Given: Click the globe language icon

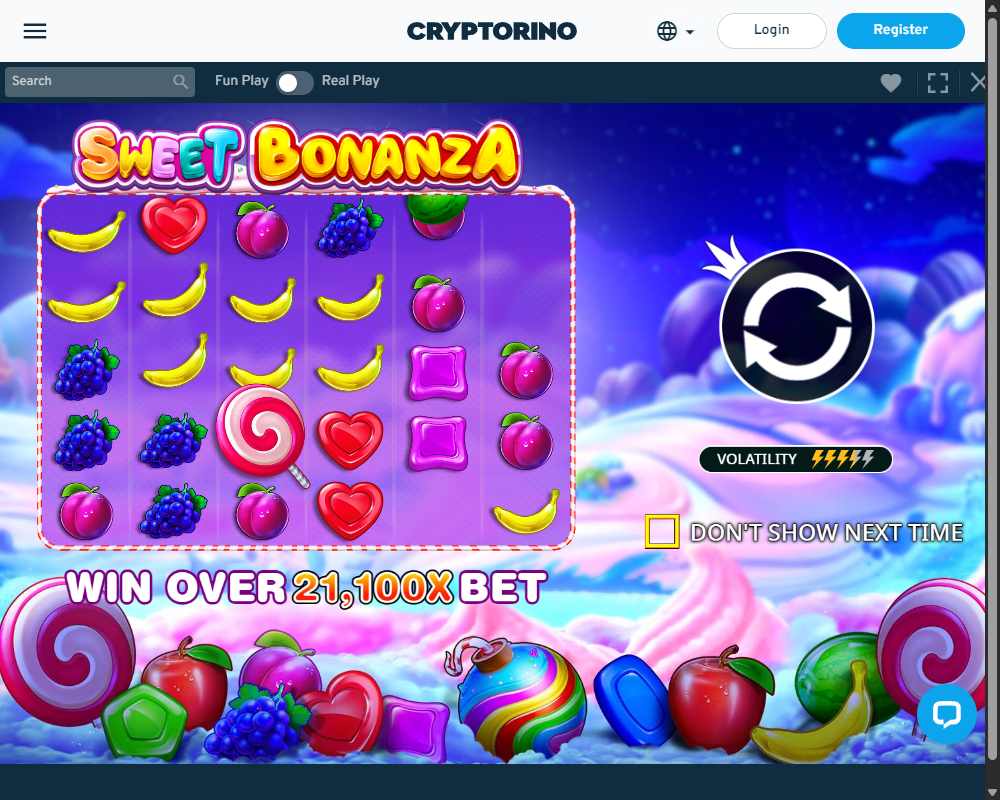Looking at the screenshot, I should point(666,31).
